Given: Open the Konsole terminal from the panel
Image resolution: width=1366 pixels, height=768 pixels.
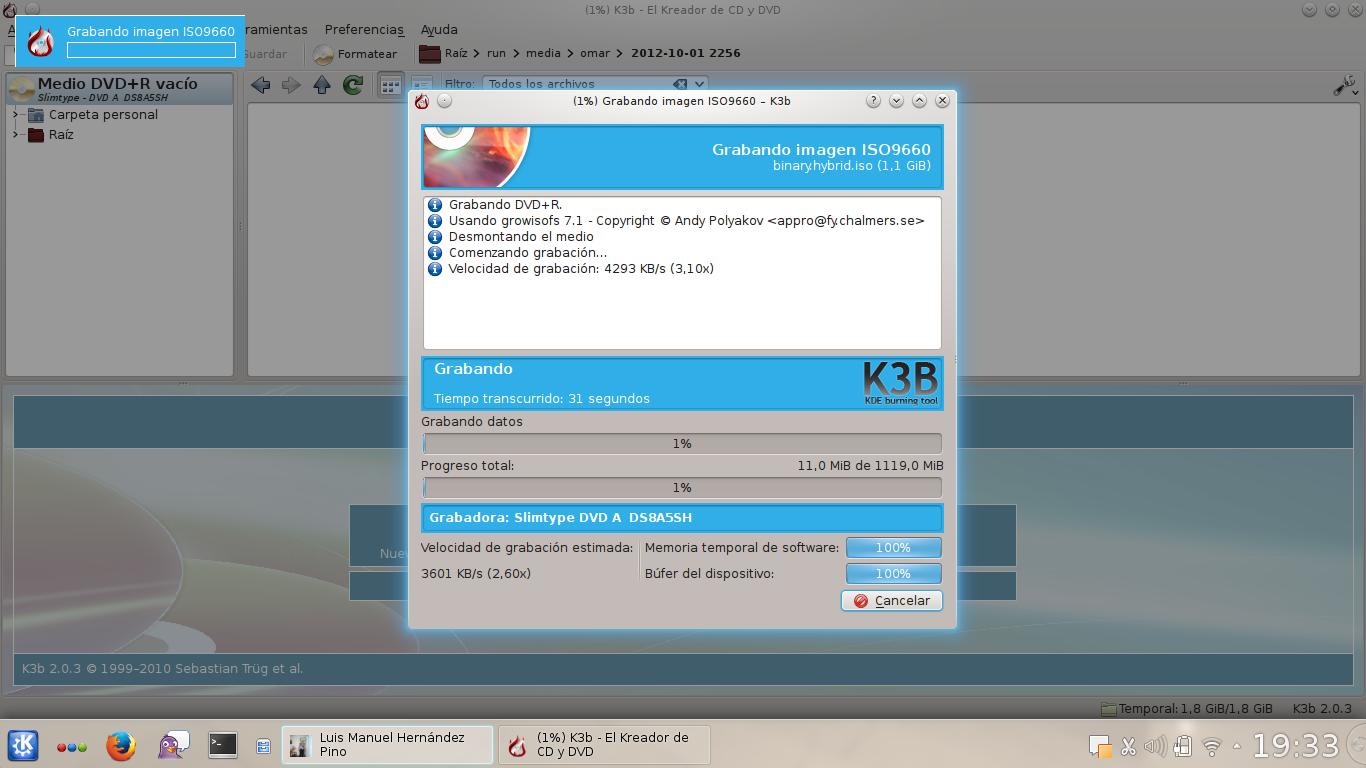Looking at the screenshot, I should [222, 745].
